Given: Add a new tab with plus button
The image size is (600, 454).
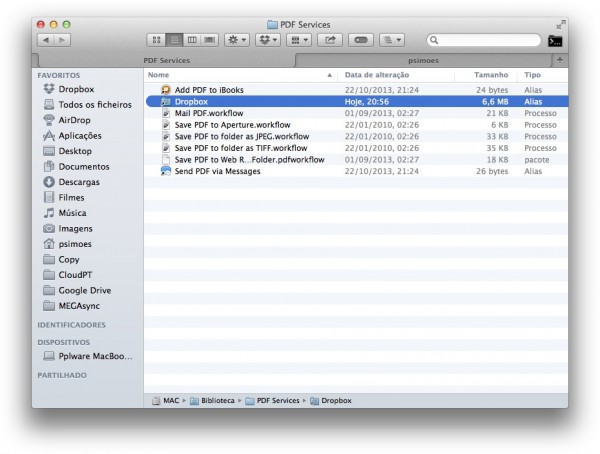Looking at the screenshot, I should (x=560, y=60).
